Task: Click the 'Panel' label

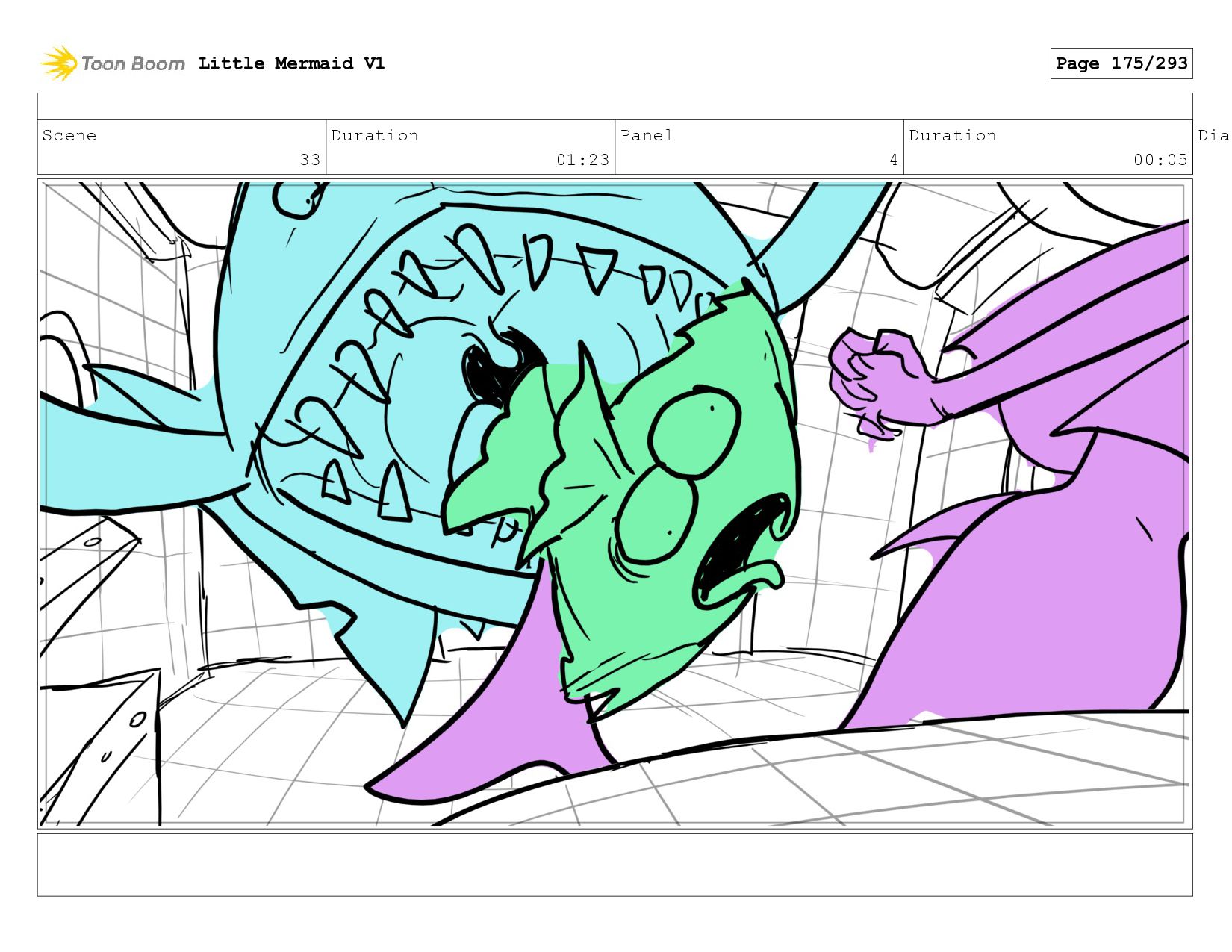Action: pos(647,135)
